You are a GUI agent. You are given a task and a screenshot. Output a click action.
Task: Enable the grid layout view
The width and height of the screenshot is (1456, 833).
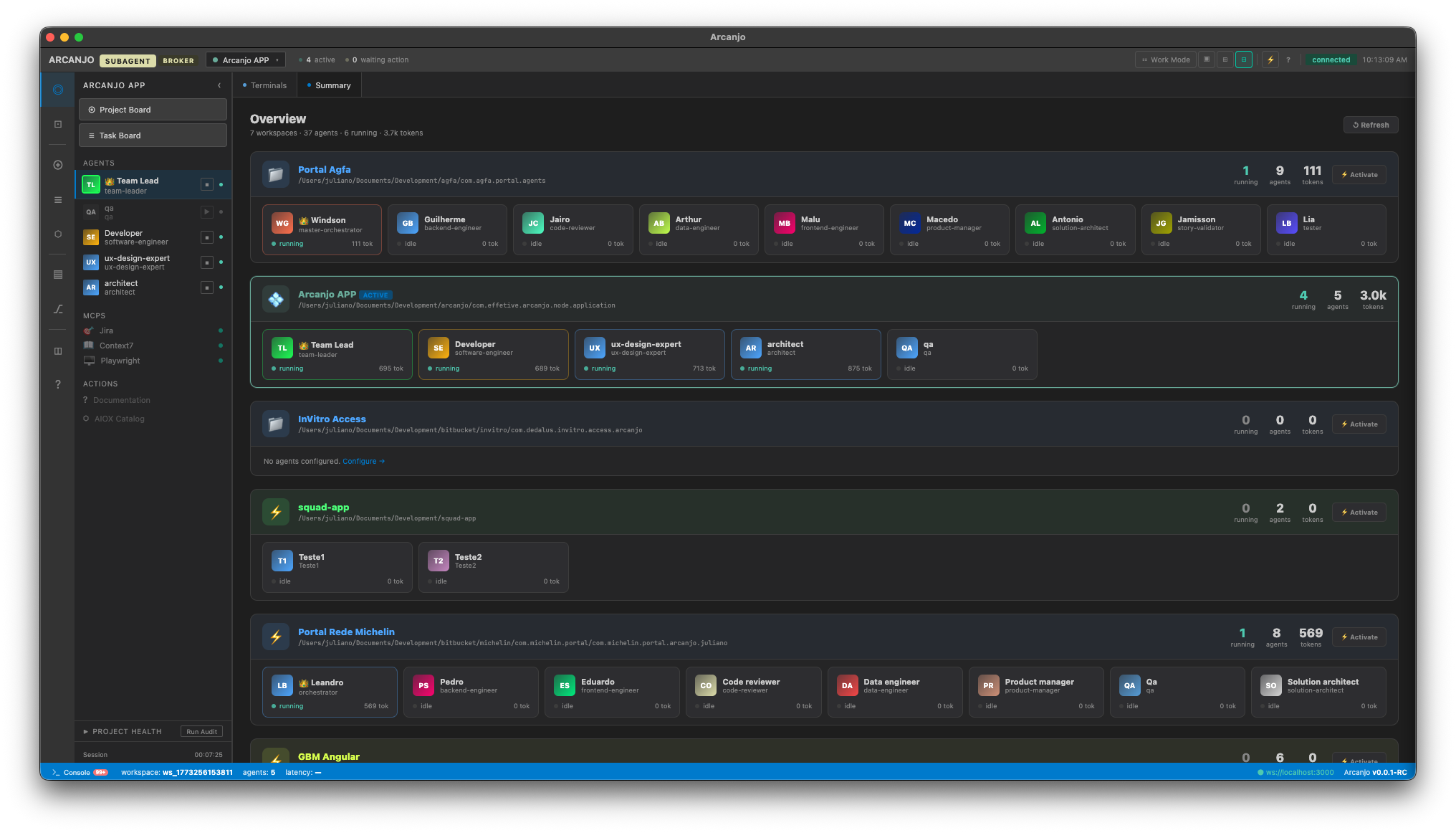tap(1225, 59)
